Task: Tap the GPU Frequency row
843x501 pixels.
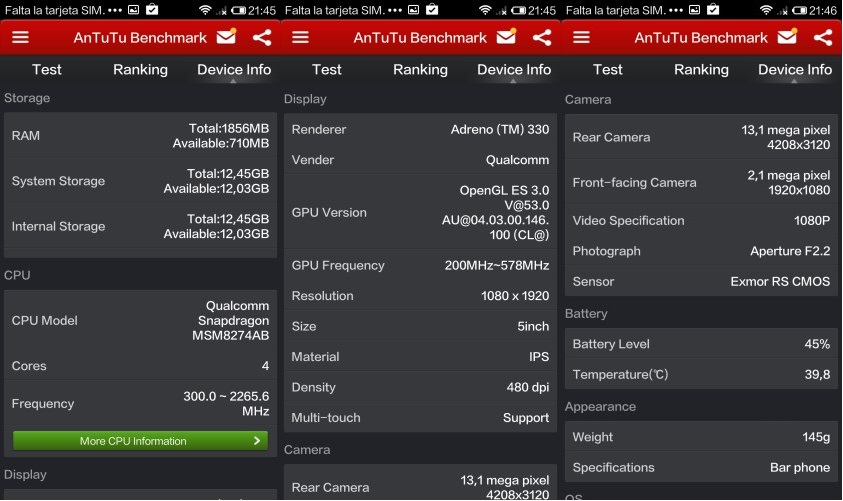Action: (420, 265)
